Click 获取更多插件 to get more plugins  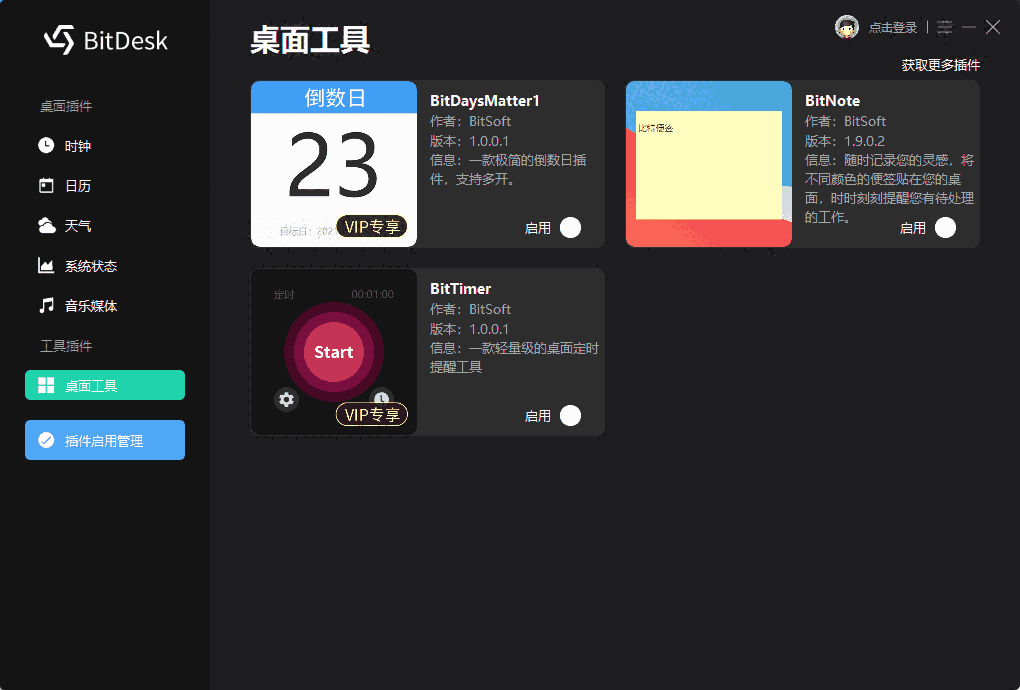[940, 63]
